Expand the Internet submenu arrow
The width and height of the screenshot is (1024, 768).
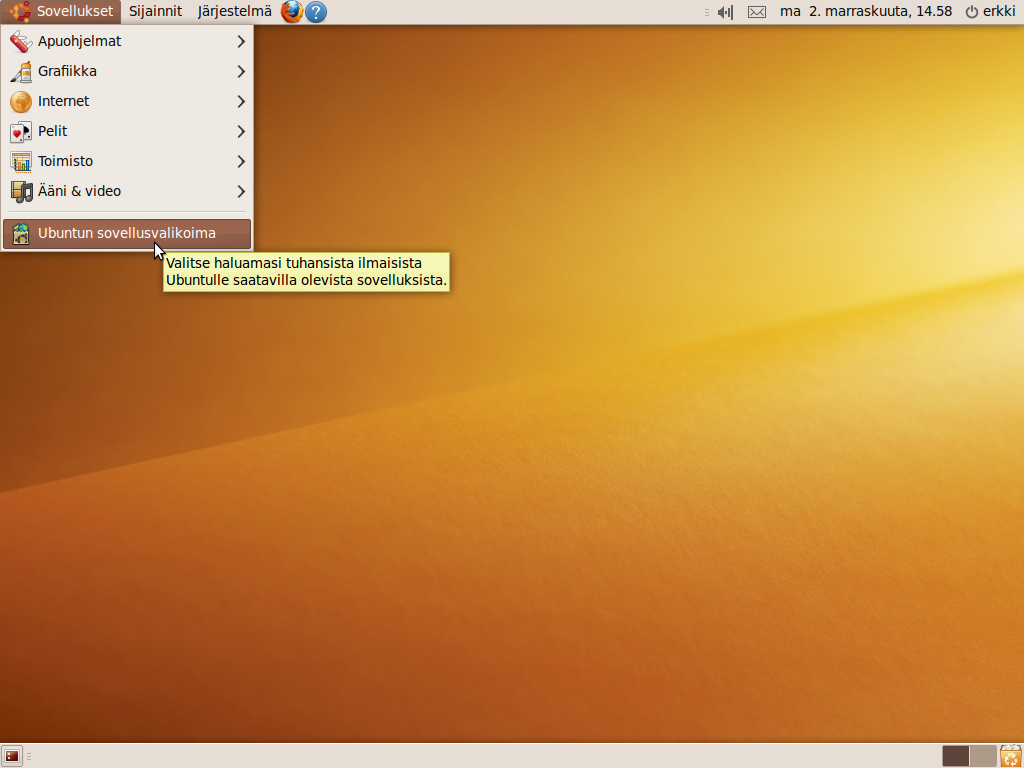(x=241, y=101)
